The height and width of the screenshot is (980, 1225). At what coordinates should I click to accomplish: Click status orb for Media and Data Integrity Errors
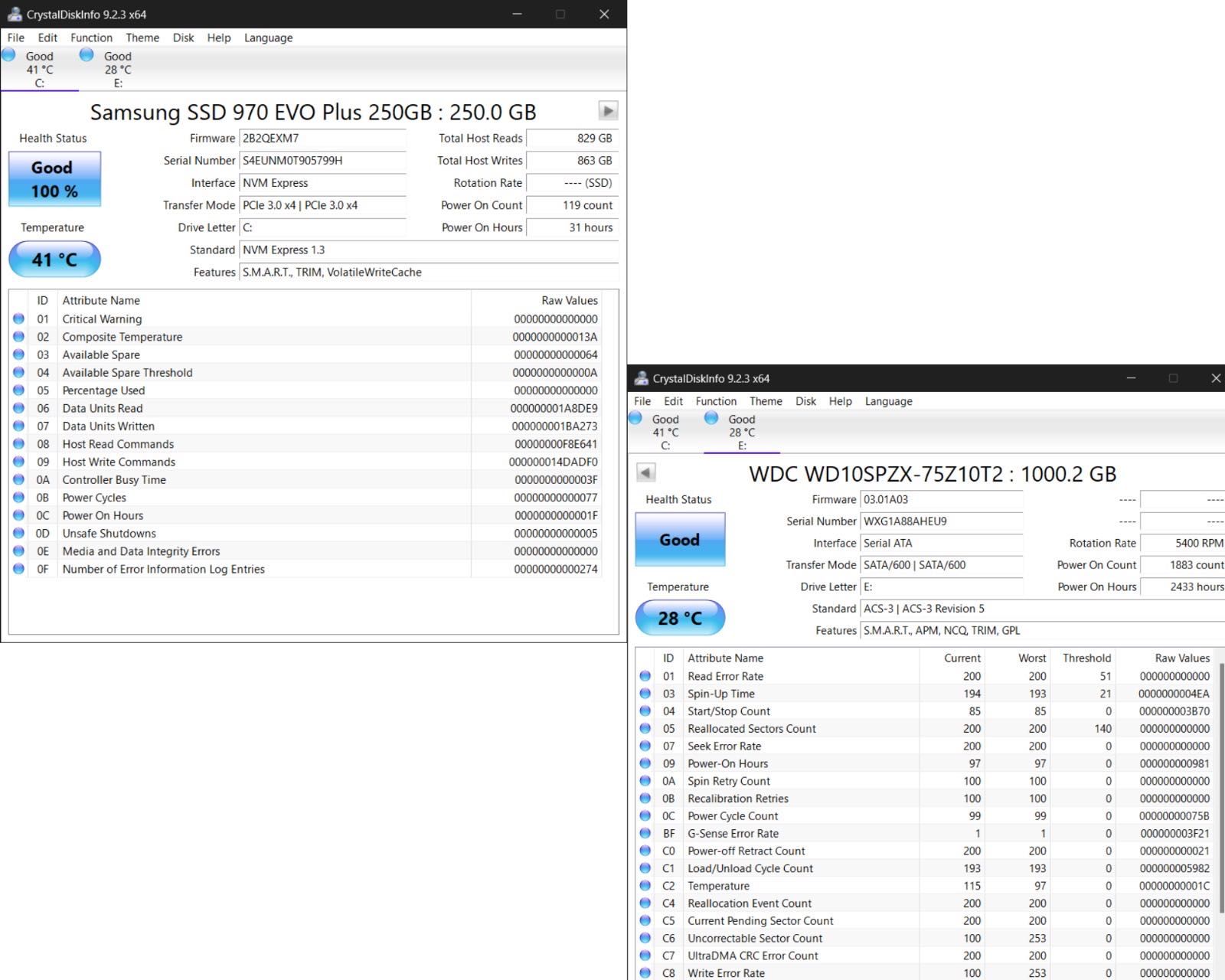tap(19, 550)
